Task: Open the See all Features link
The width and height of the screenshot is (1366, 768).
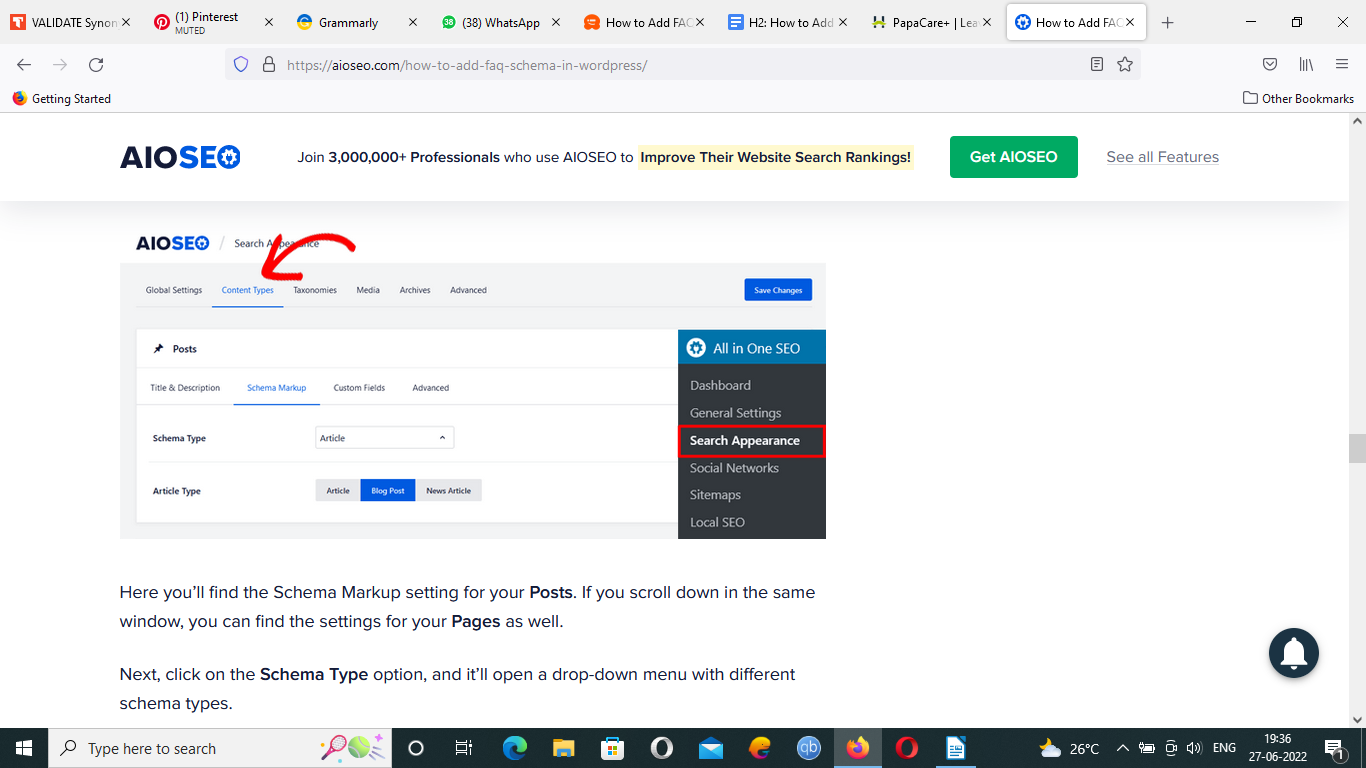Action: click(x=1162, y=157)
